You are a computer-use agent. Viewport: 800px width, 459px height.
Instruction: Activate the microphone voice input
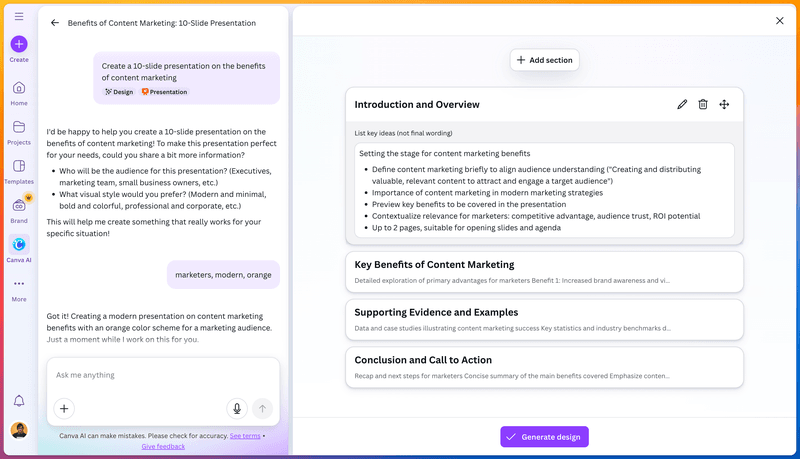coord(237,409)
